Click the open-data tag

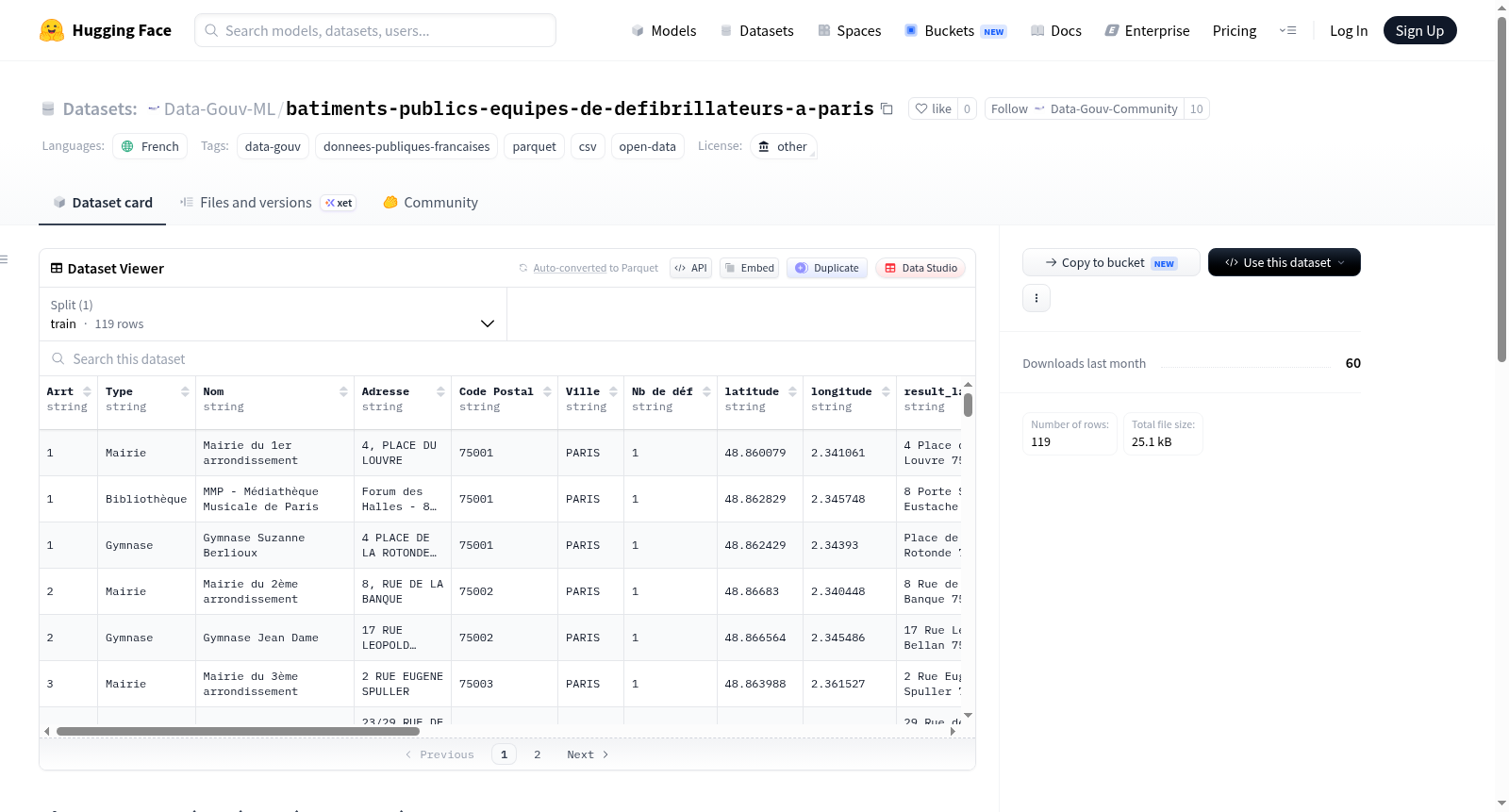(647, 146)
